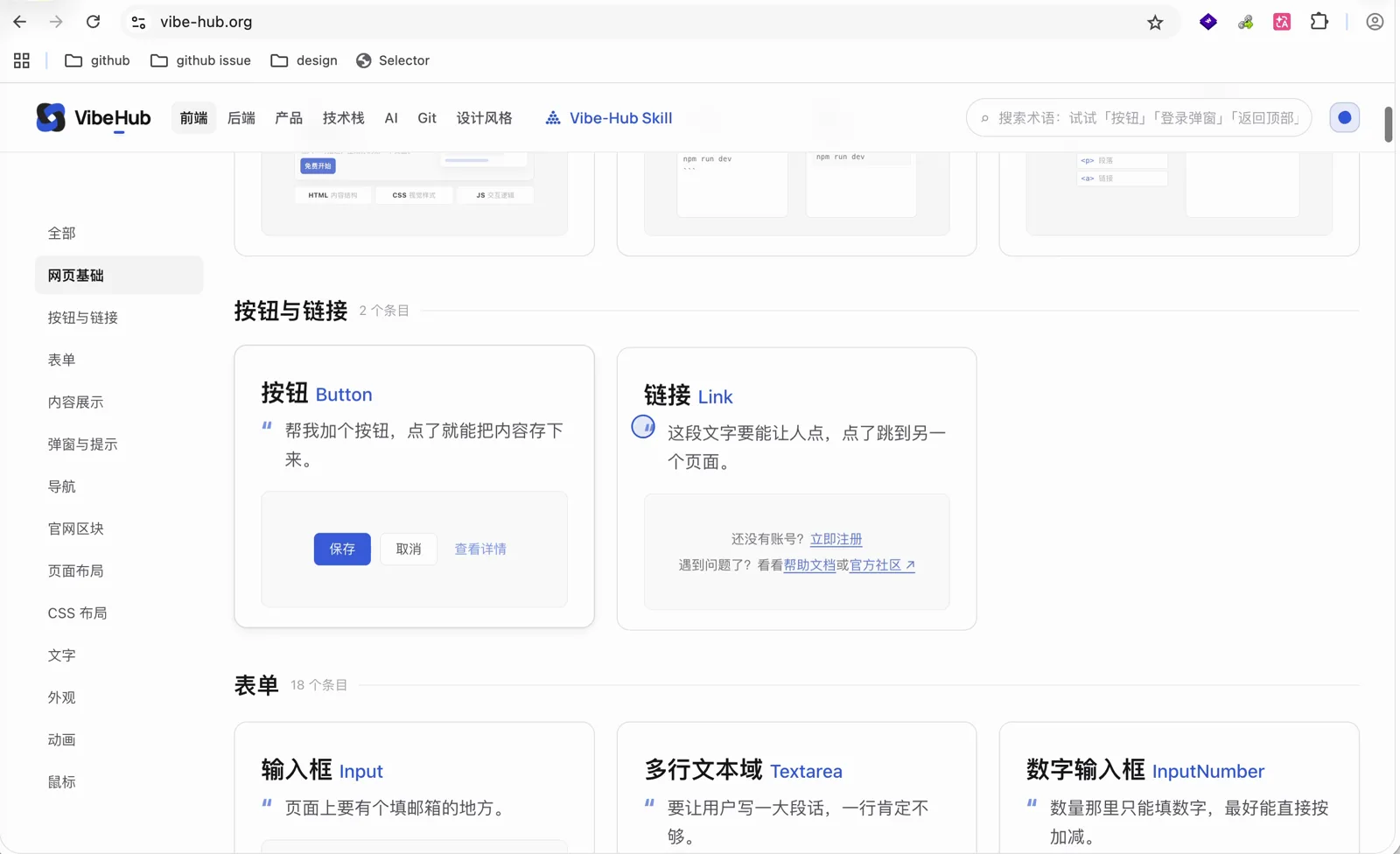Click the 取消 button

[x=409, y=549]
